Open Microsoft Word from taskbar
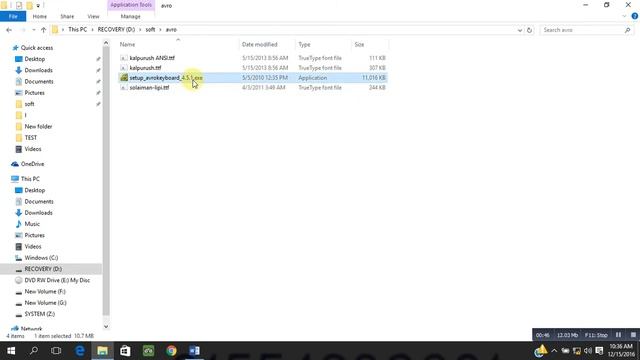Viewport: 640px width, 360px height. pyautogui.click(x=194, y=351)
